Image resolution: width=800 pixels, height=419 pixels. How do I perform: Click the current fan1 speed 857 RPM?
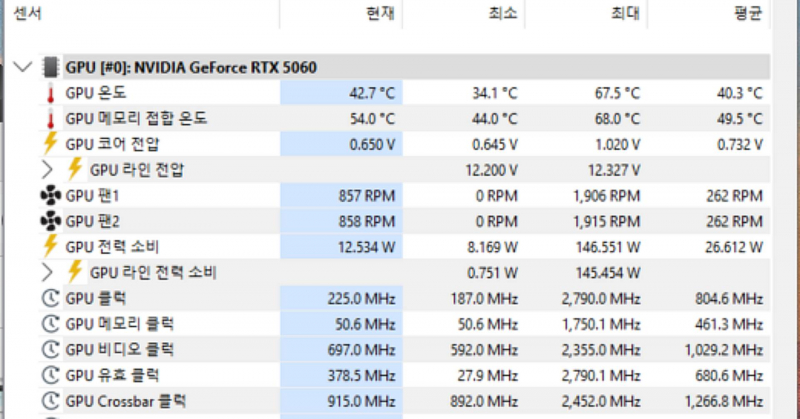[367, 196]
